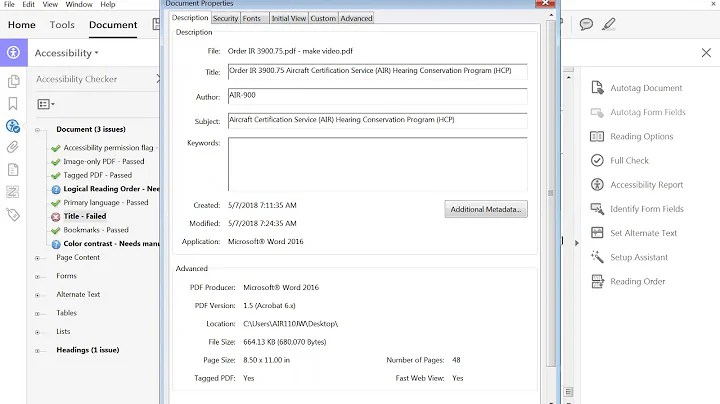Open the File menu
Image resolution: width=720 pixels, height=404 pixels.
[x=9, y=4]
